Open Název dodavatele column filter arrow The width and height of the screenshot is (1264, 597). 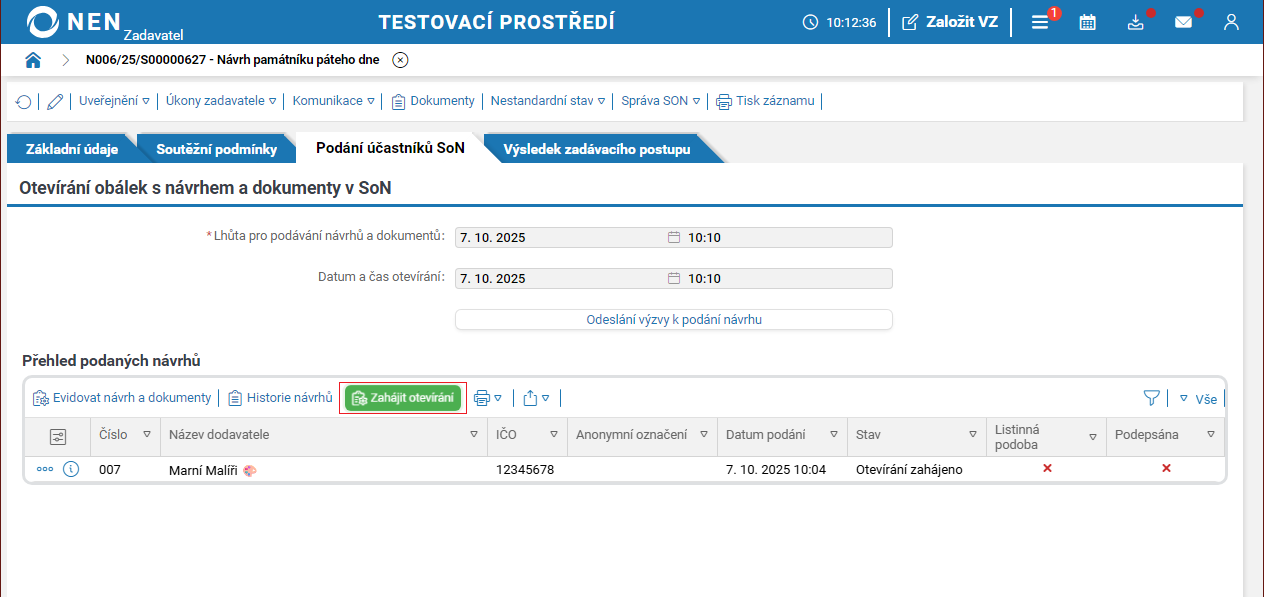click(x=474, y=435)
